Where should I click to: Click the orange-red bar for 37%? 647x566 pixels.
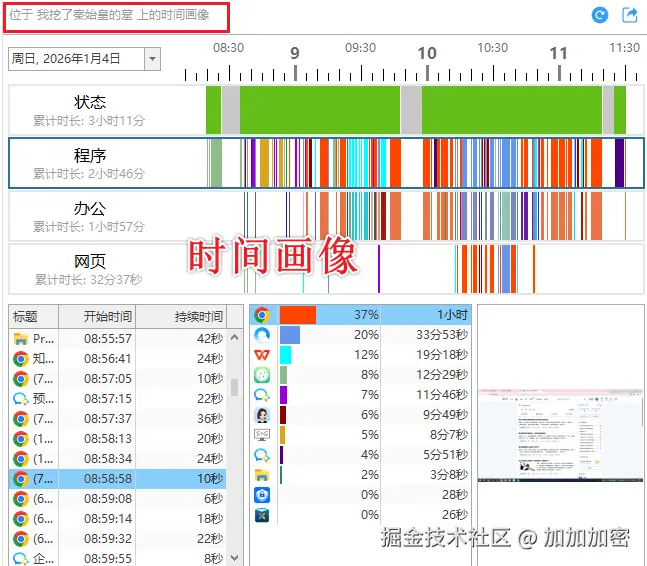coord(298,315)
